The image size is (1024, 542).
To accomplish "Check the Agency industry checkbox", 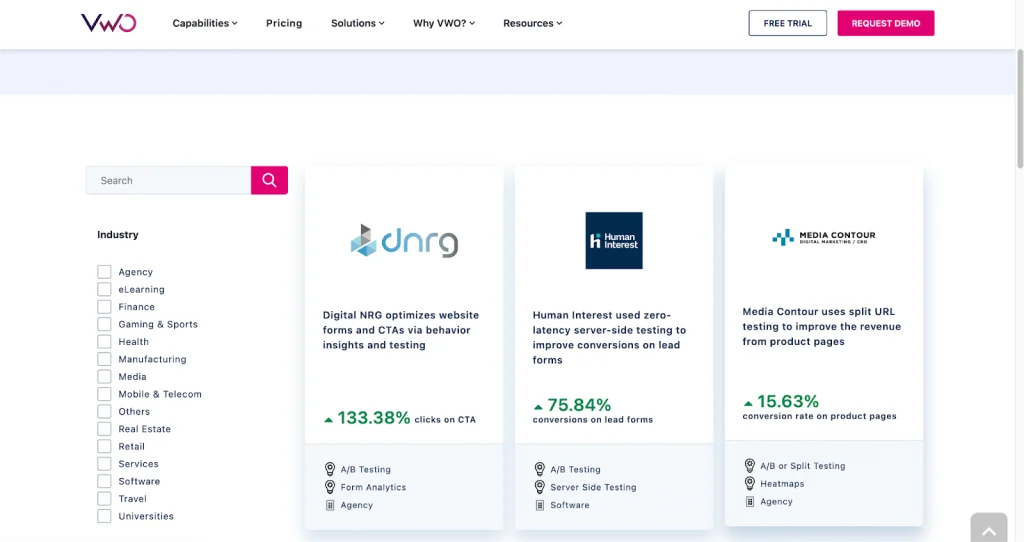I will (x=104, y=272).
